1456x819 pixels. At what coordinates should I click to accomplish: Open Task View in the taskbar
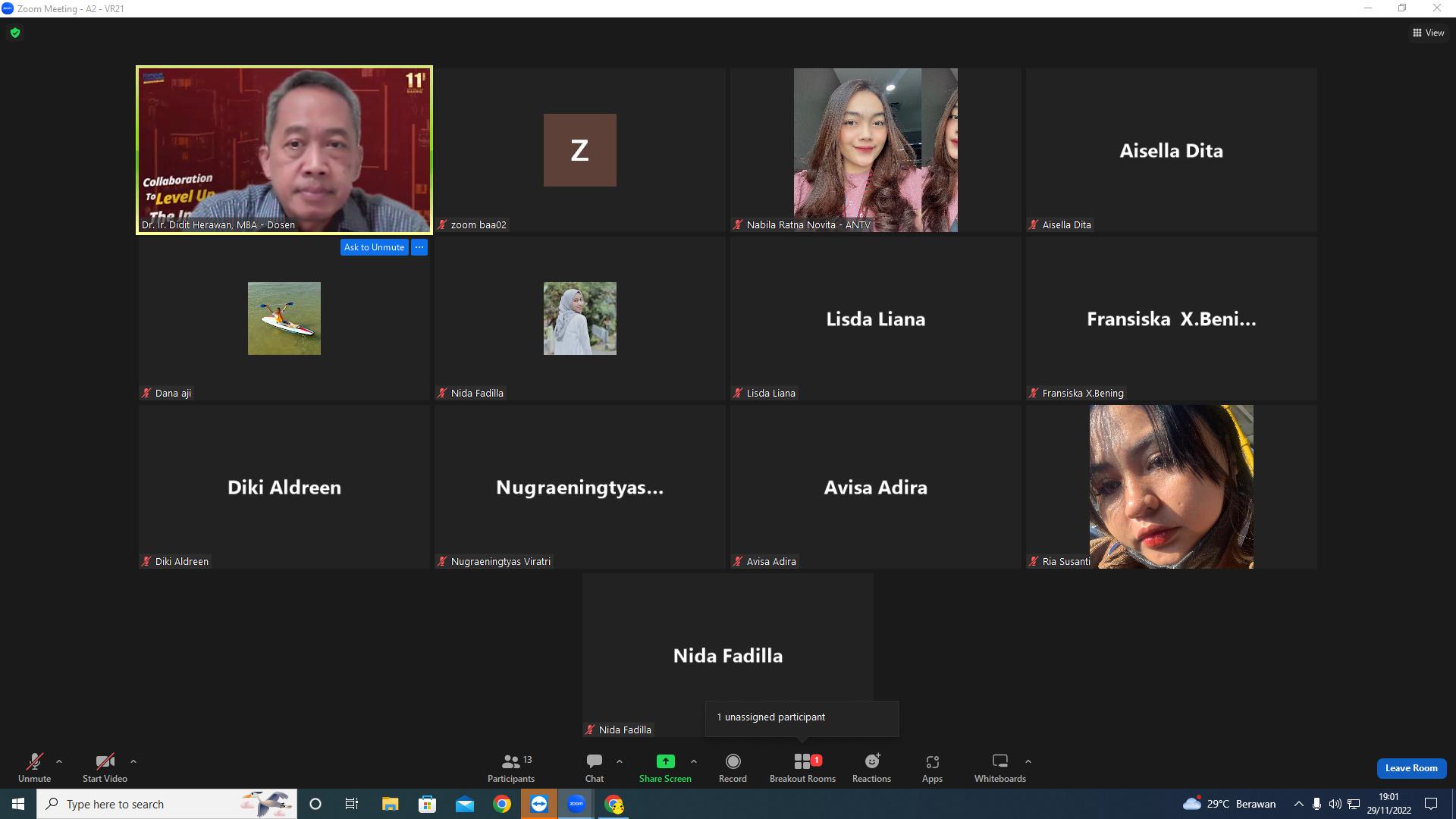(x=352, y=804)
